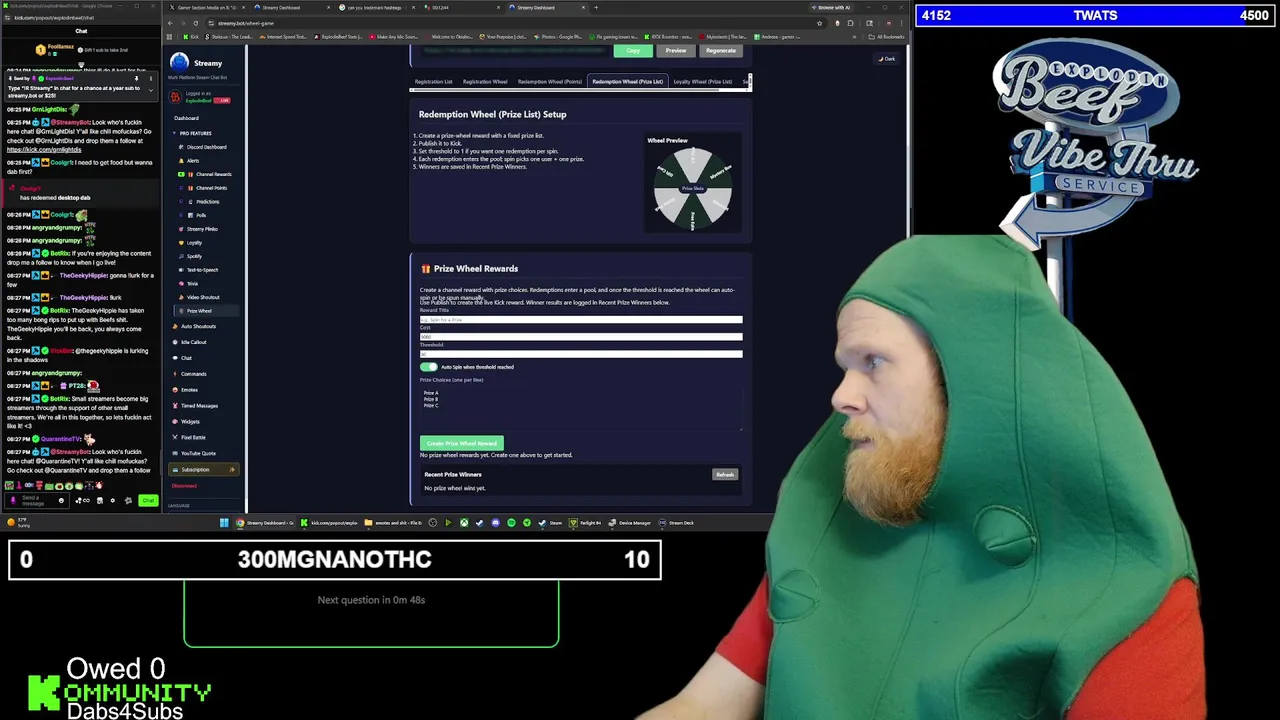
Task: Open Dashboard in Streamy sidebar
Action: coord(186,118)
